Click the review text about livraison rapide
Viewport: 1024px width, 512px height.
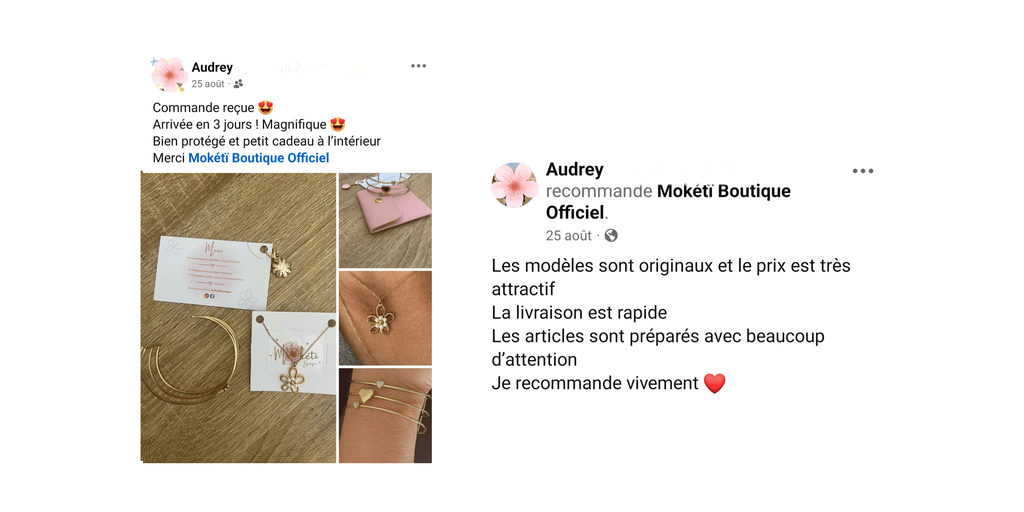(579, 313)
